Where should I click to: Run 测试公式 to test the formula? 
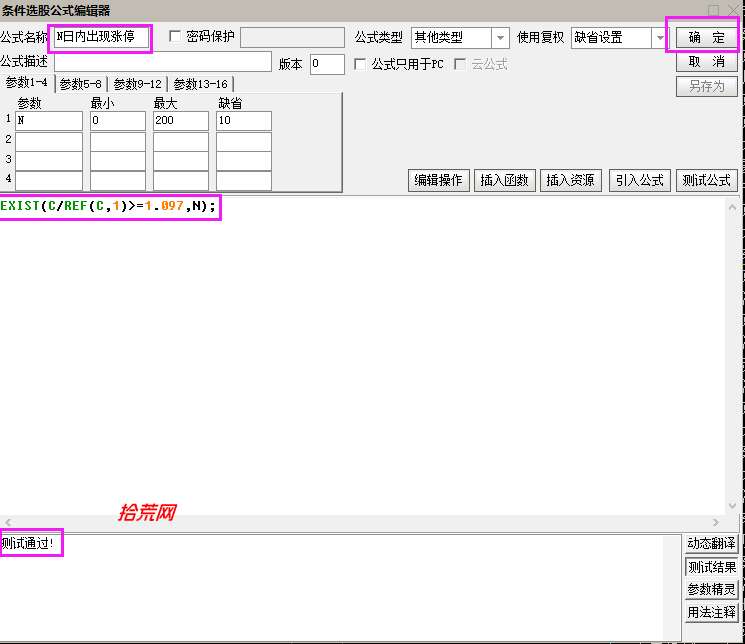(707, 181)
